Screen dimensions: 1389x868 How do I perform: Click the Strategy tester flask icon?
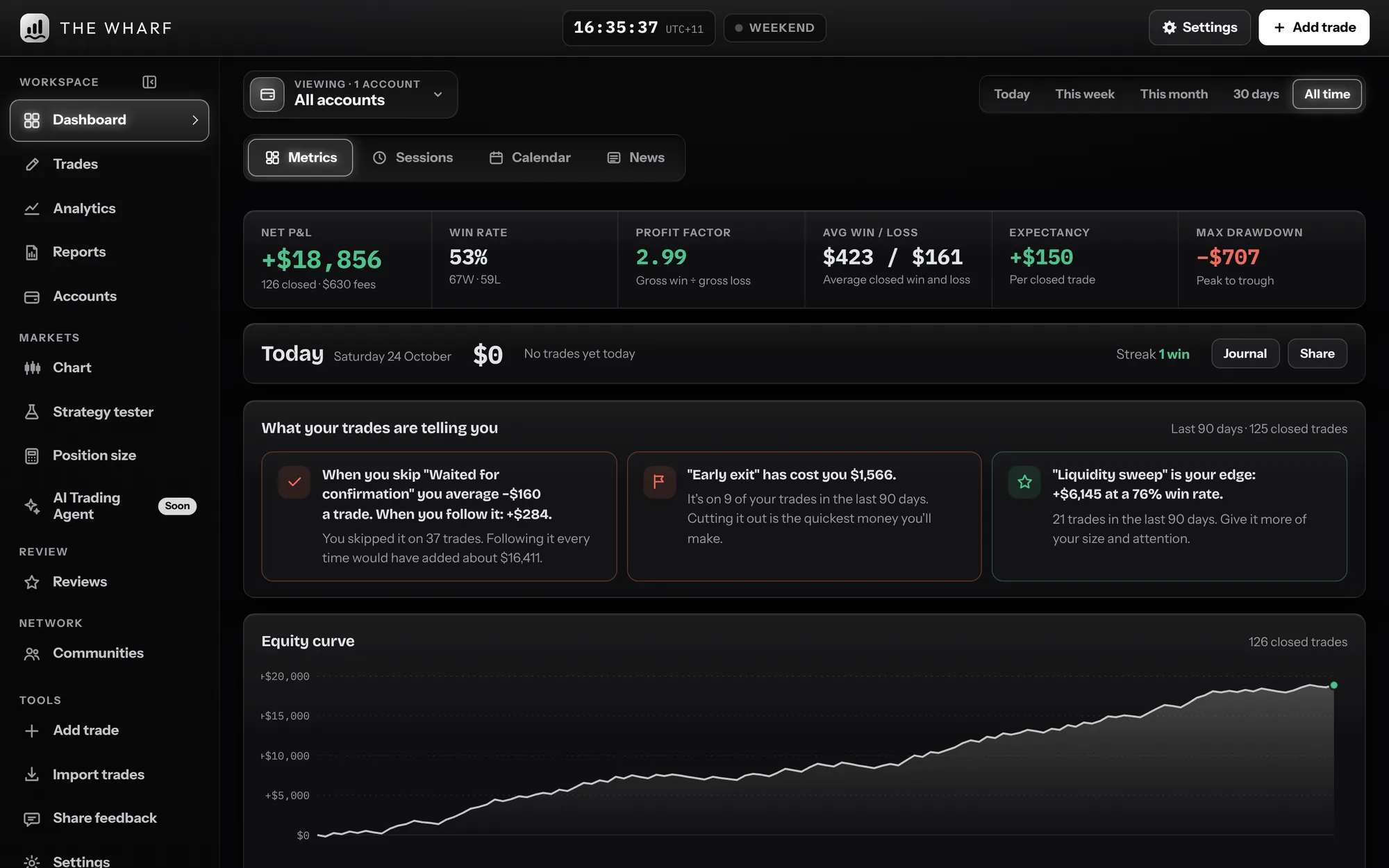(x=32, y=412)
